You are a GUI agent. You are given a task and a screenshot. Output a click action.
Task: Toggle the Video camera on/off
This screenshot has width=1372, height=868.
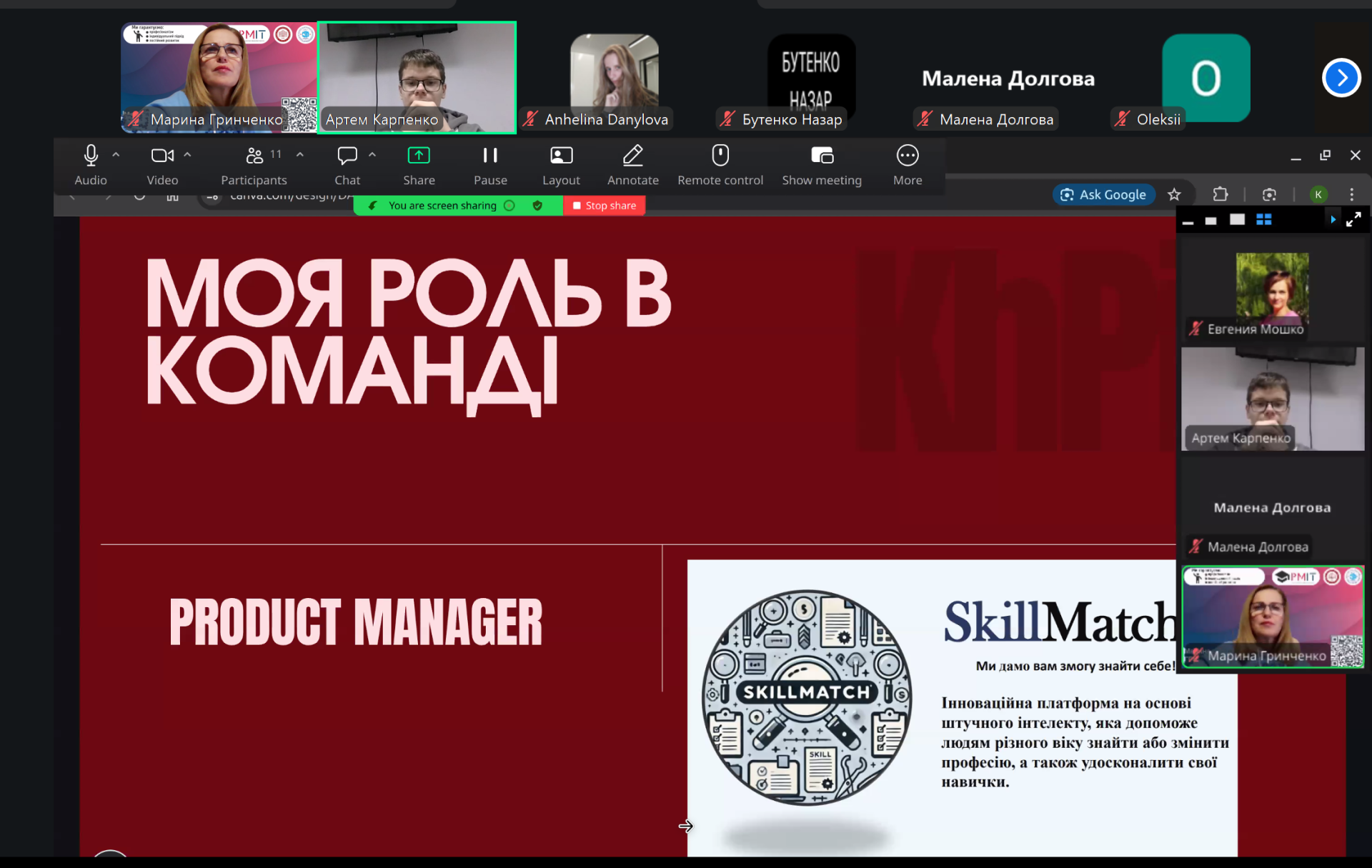point(161,156)
